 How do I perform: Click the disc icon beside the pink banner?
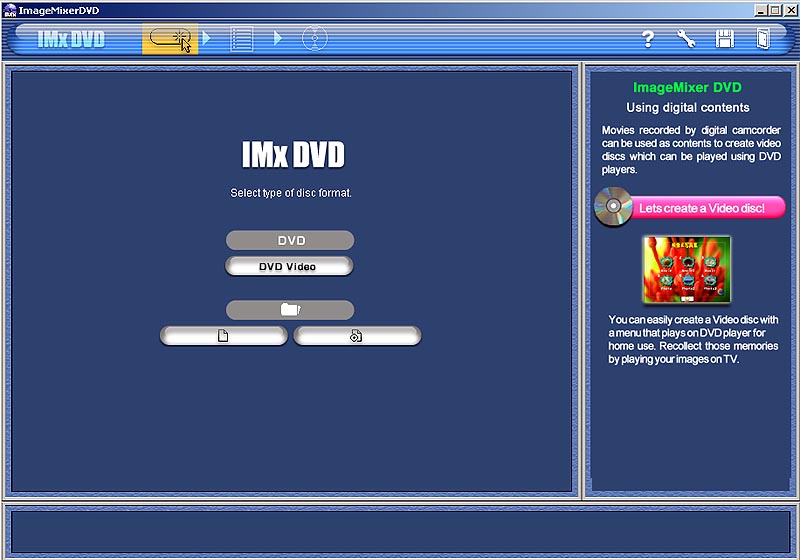click(611, 206)
